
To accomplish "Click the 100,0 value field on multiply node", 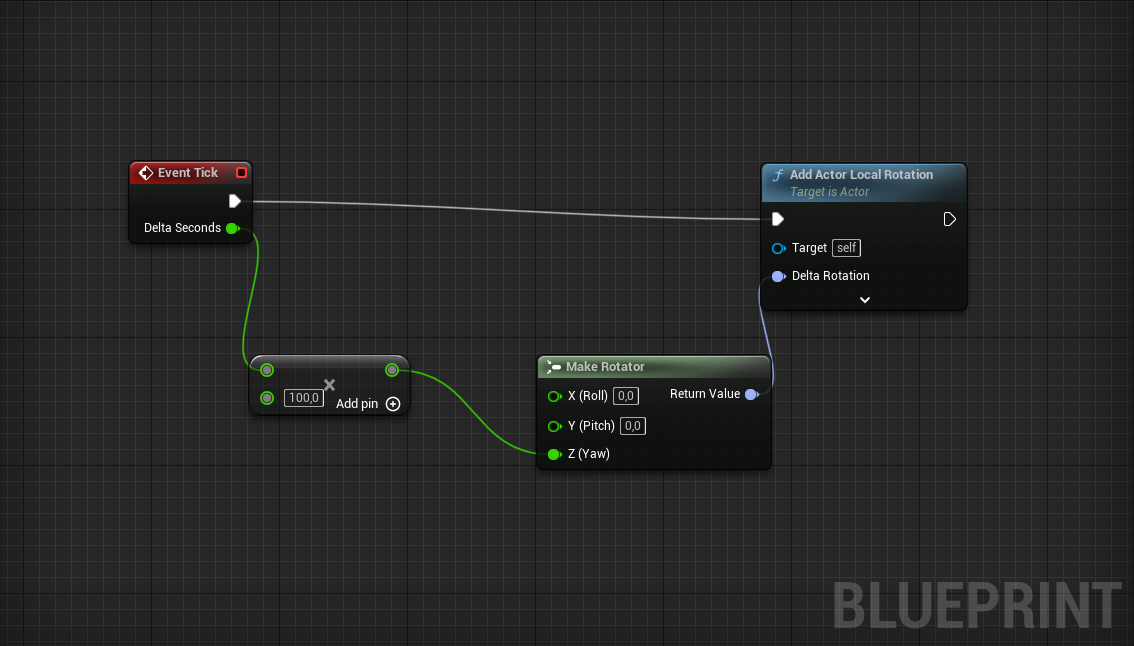I will [x=303, y=398].
